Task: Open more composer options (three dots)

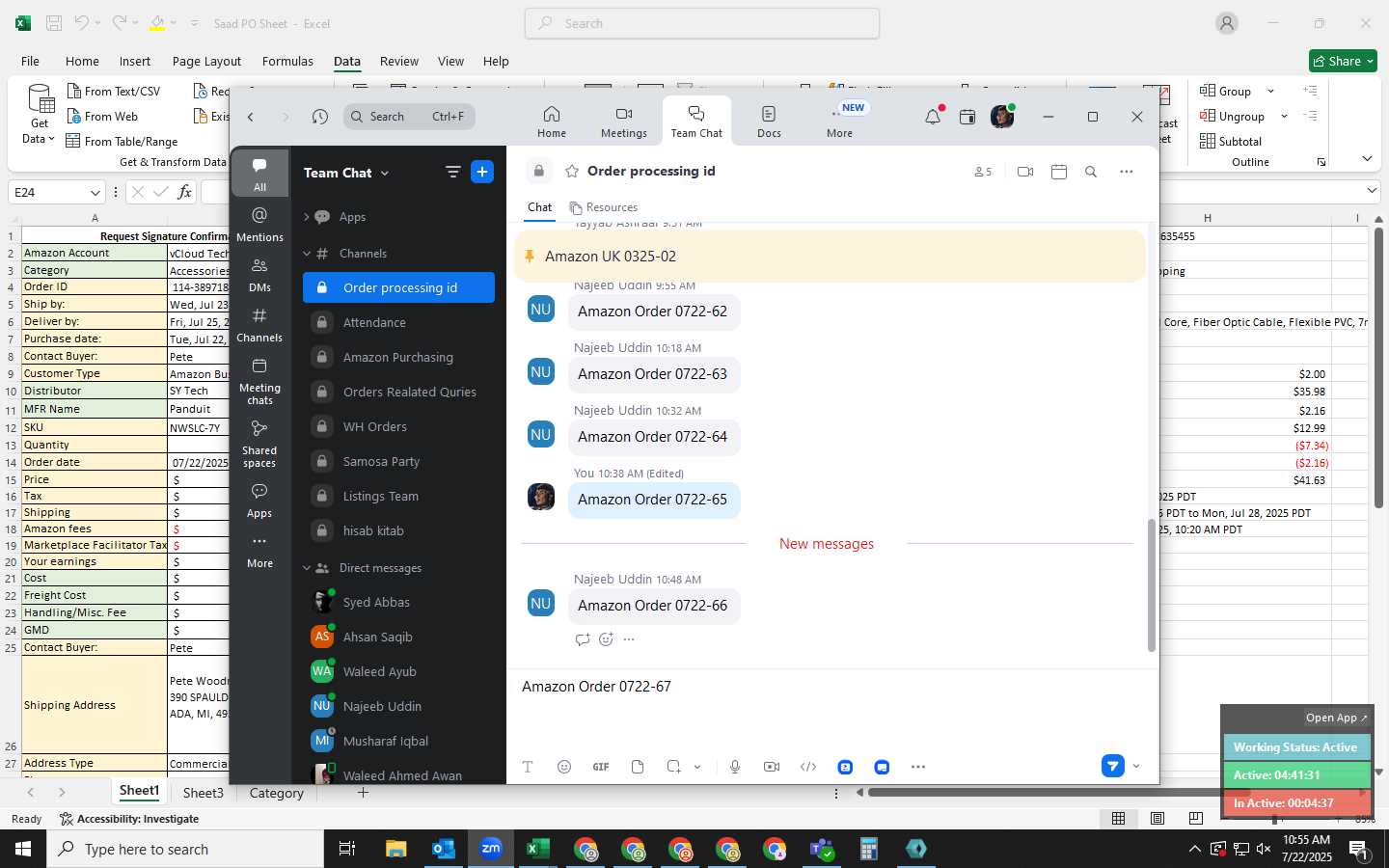Action: pyautogui.click(x=918, y=767)
